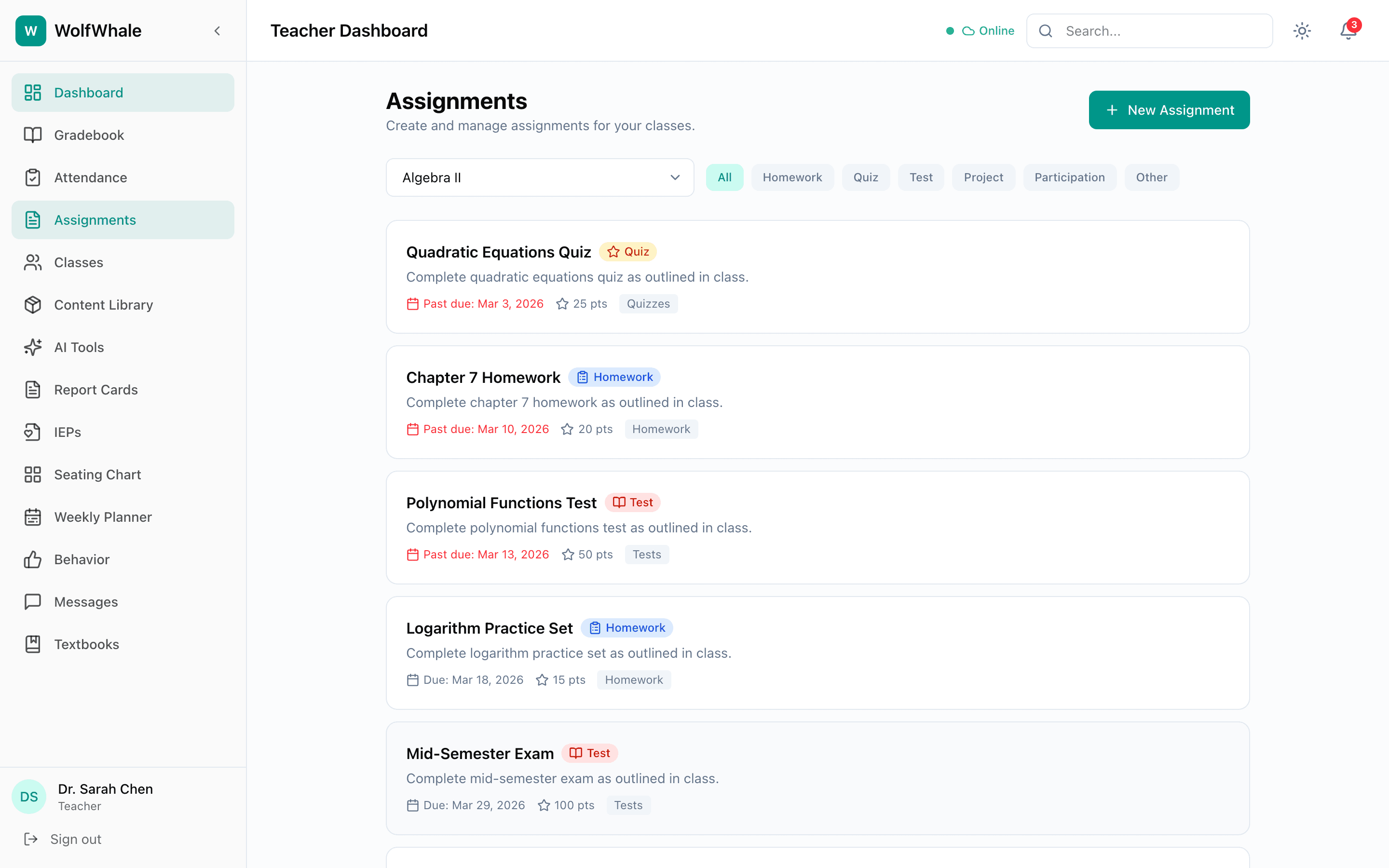Select the Attendance icon in the sidebar

(33, 177)
